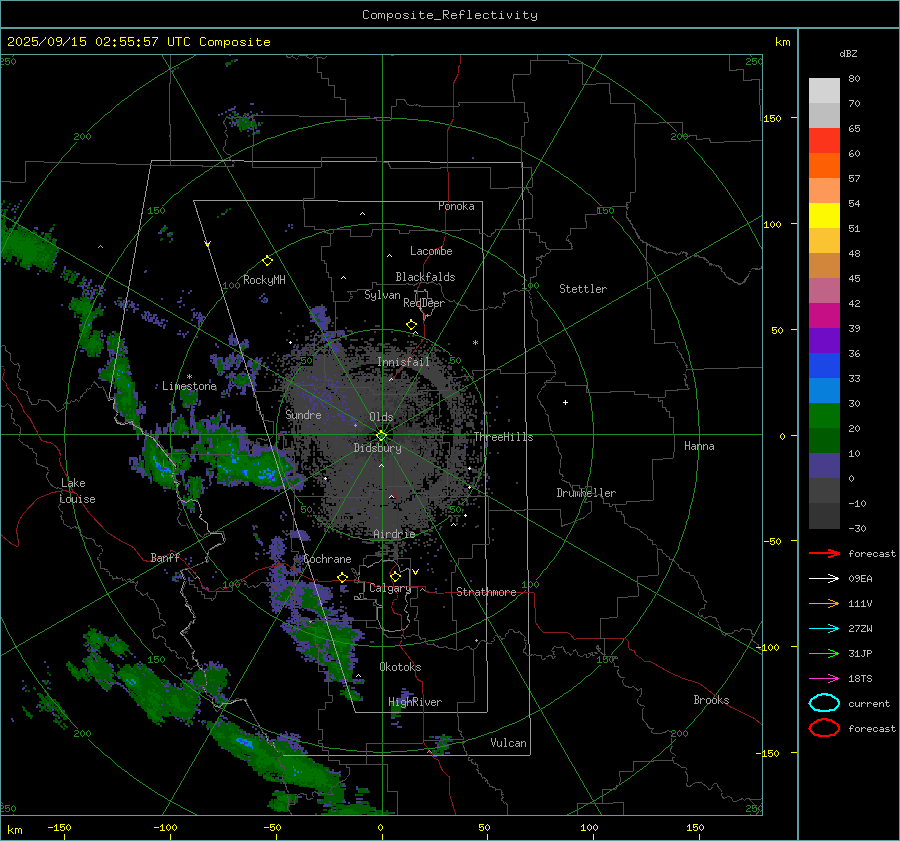
Task: Select the 39 dBZ purple swatch
Action: (x=824, y=340)
